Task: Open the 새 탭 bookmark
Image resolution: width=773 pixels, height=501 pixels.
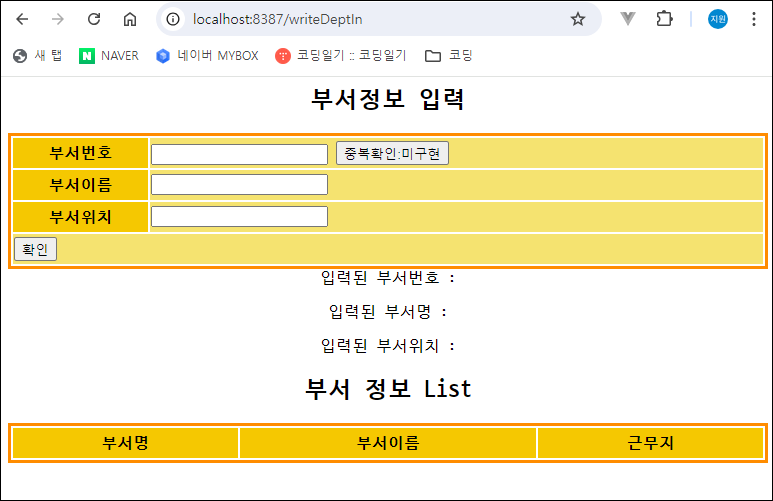Action: click(x=37, y=56)
